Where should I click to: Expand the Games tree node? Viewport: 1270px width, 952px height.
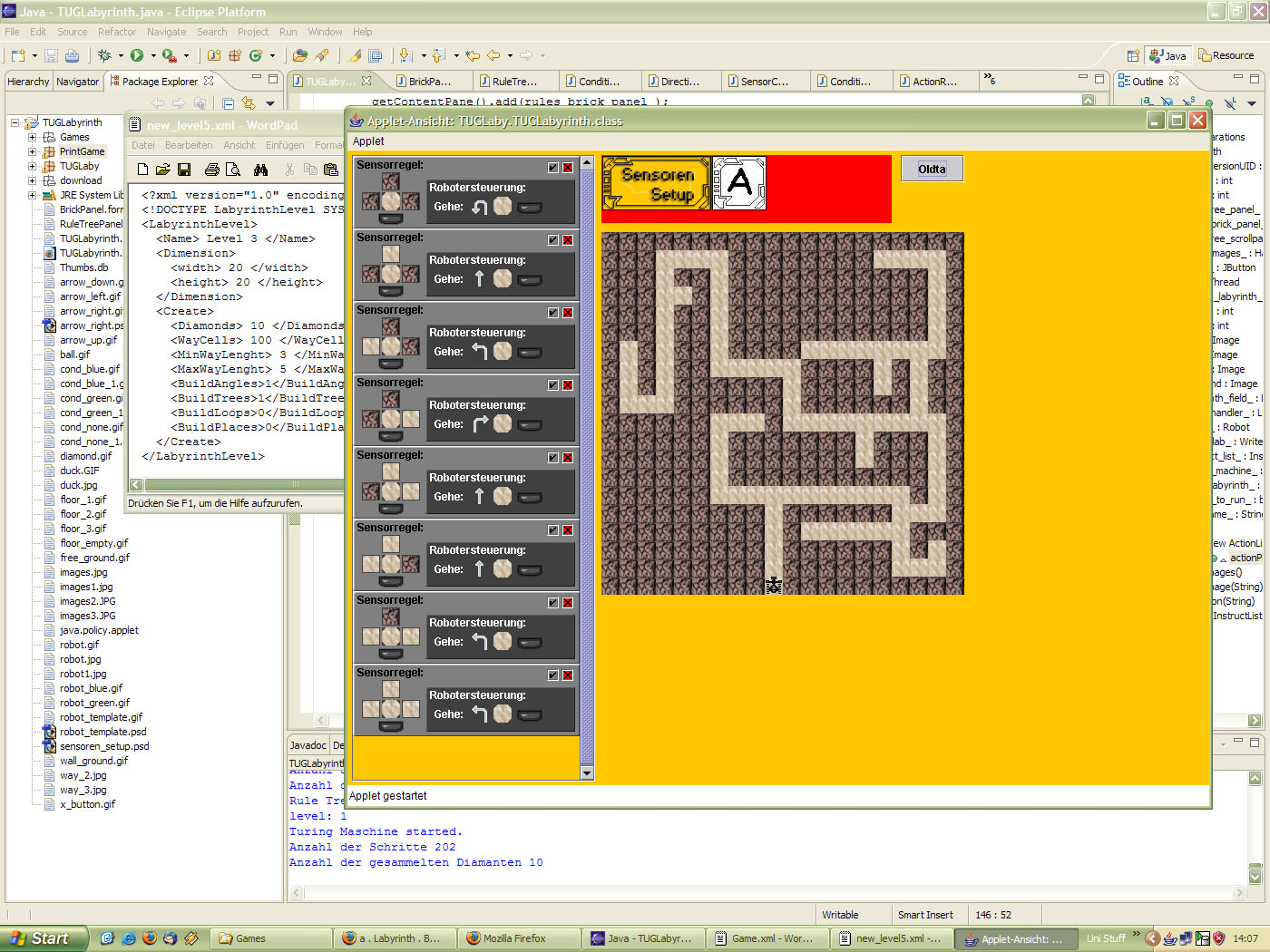pyautogui.click(x=33, y=138)
